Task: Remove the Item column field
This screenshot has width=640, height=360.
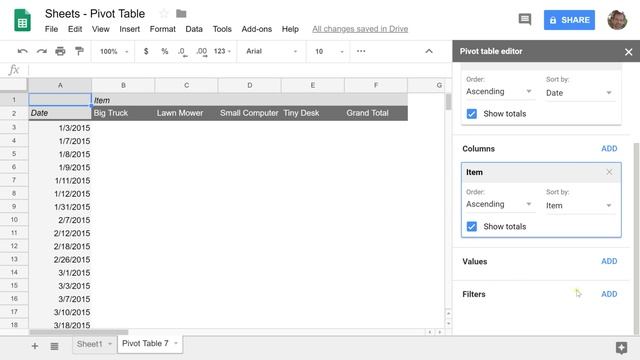Action: 609,172
